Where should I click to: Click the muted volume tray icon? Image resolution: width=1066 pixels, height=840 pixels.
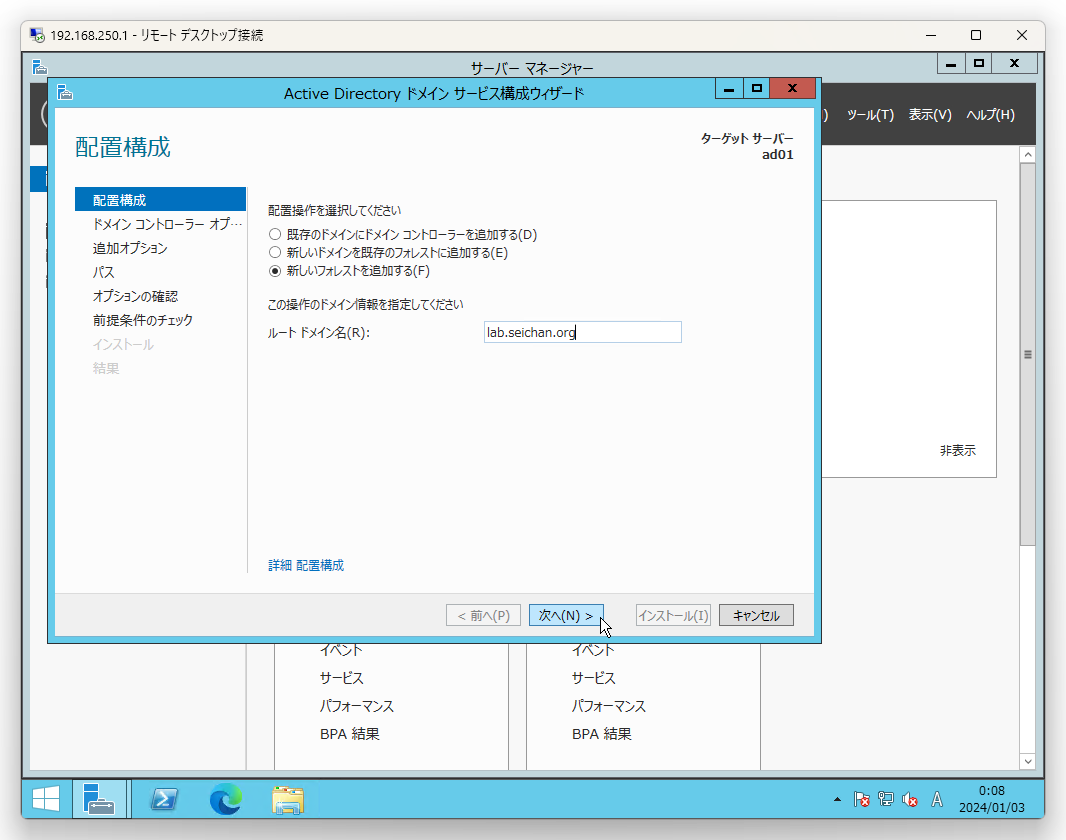tap(910, 799)
